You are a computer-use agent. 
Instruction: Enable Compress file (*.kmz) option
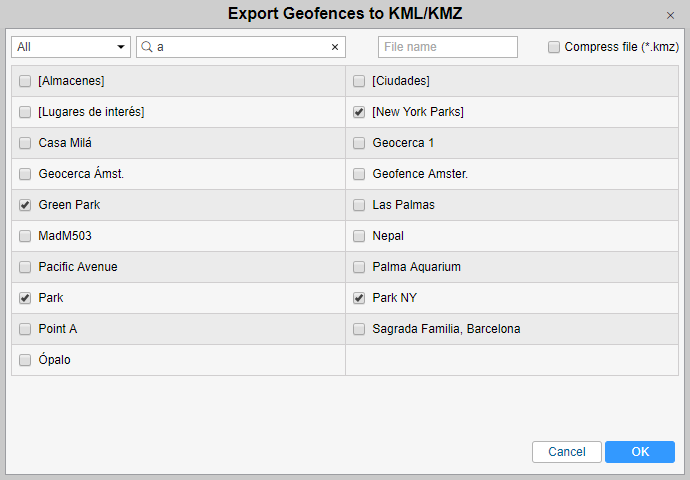pyautogui.click(x=554, y=47)
